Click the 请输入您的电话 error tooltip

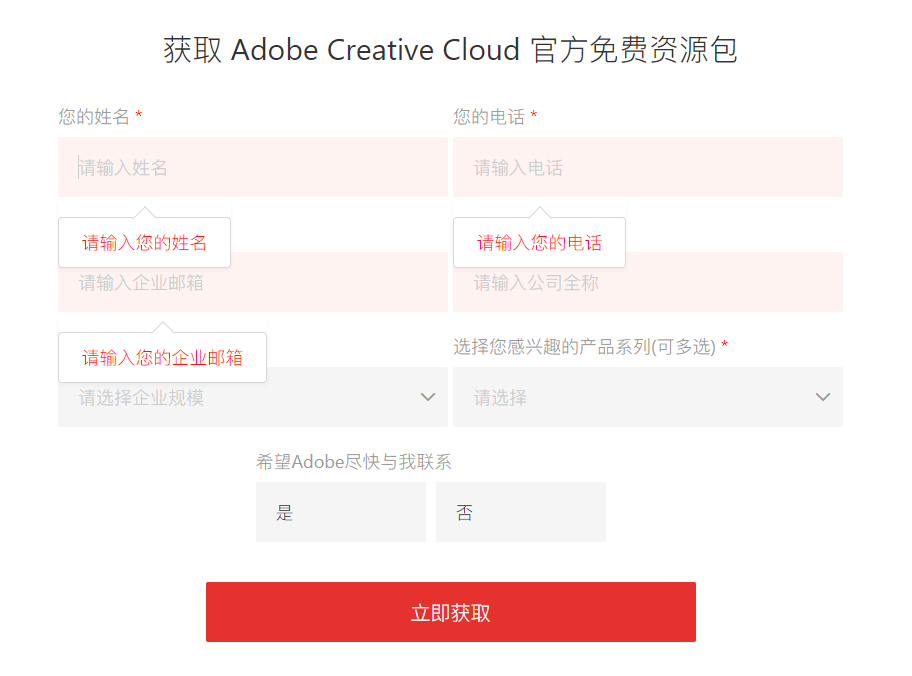[x=539, y=243]
